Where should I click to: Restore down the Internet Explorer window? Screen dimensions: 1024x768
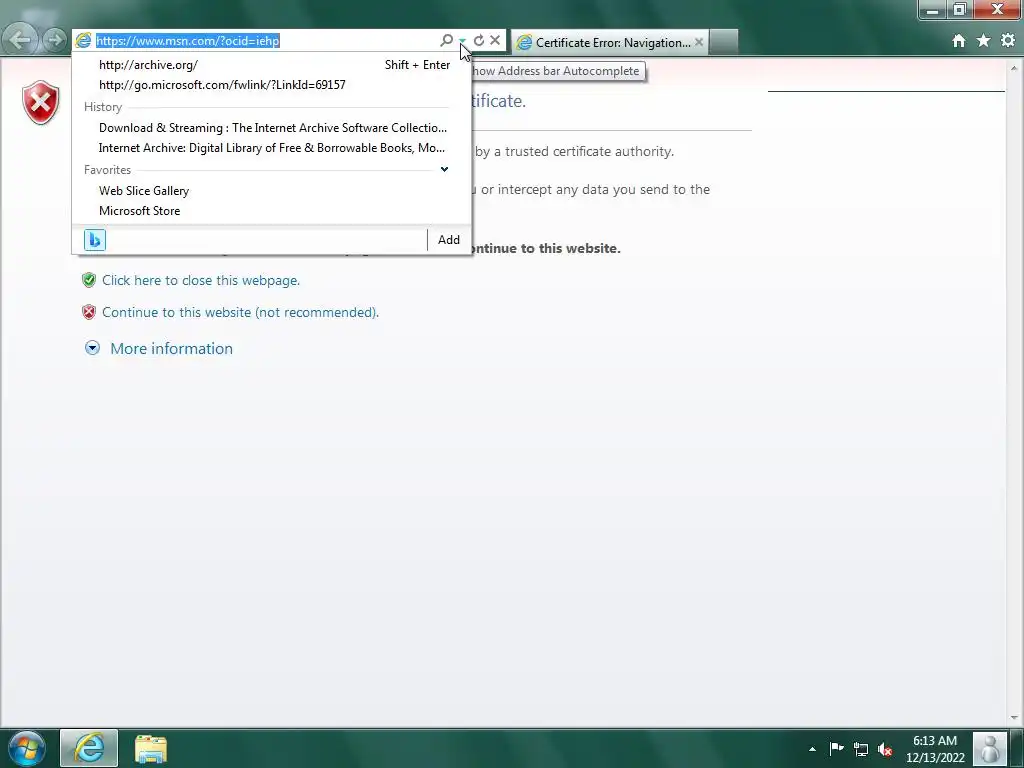click(959, 10)
